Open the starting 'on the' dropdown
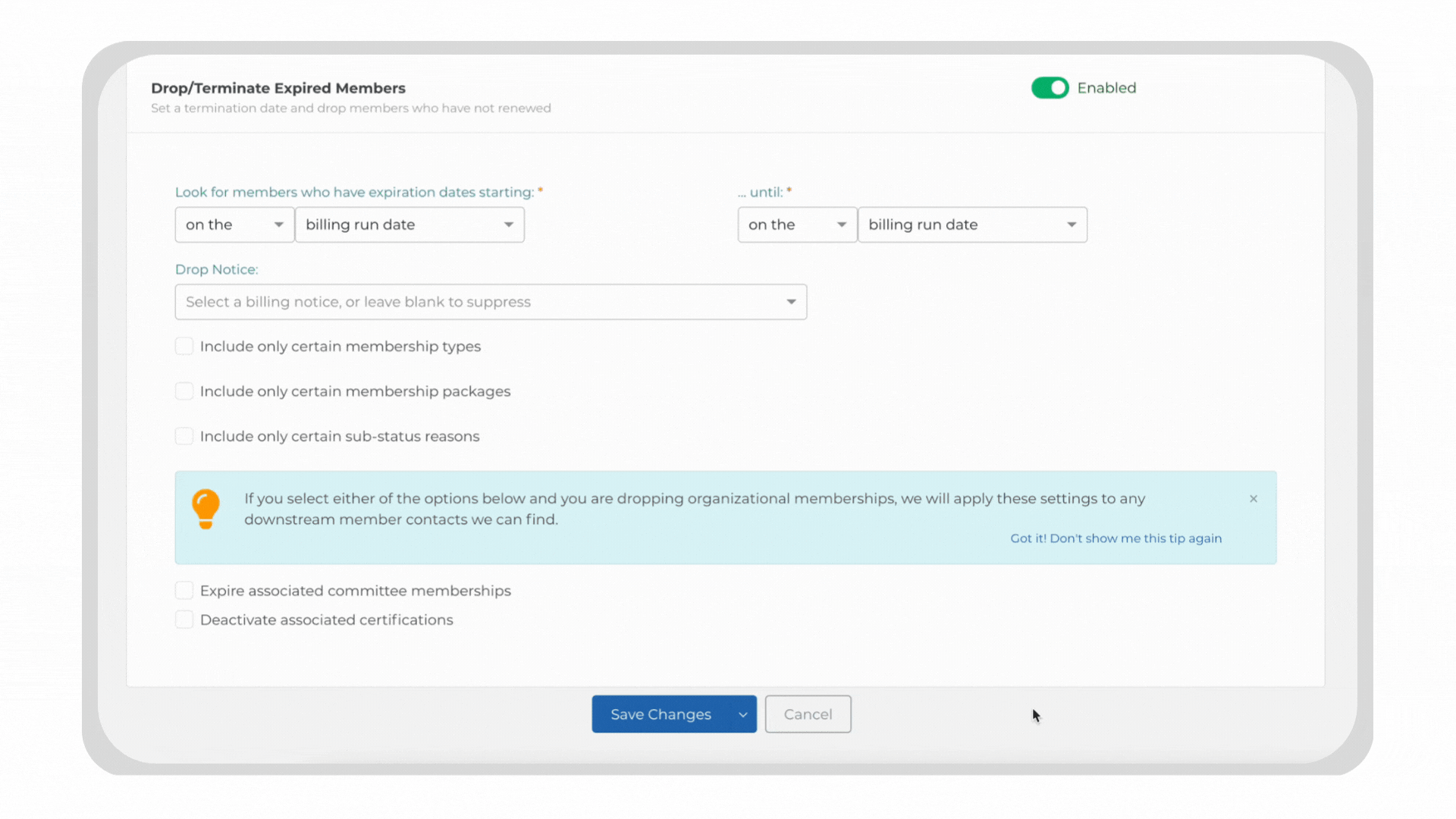Image resolution: width=1456 pixels, height=819 pixels. [x=234, y=224]
